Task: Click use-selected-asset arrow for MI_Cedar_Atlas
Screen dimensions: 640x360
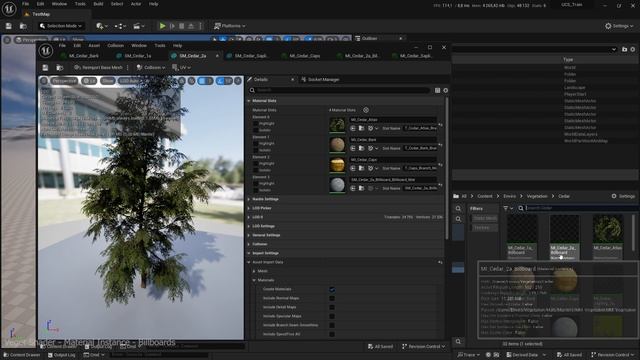Action: click(353, 128)
